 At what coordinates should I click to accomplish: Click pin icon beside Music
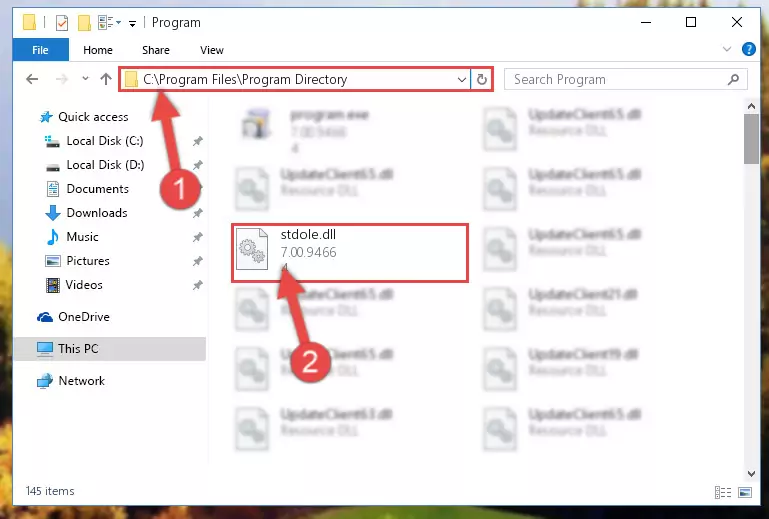coord(197,237)
